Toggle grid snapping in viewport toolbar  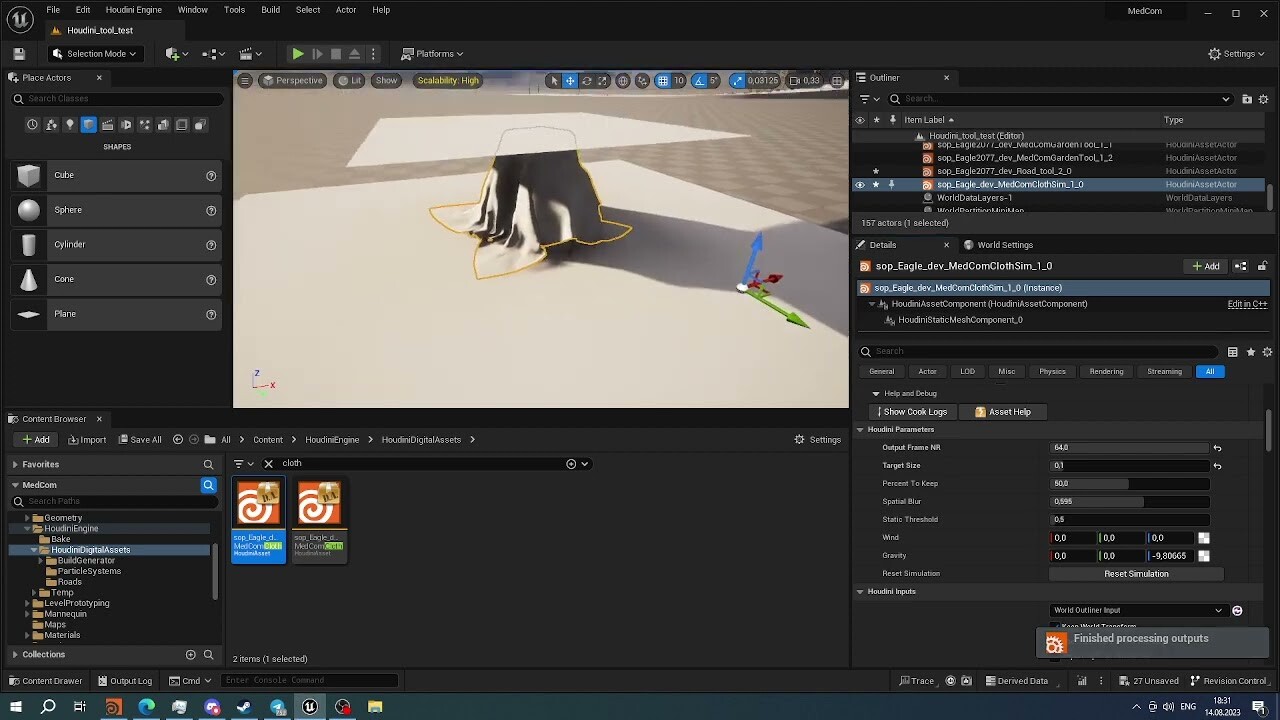(662, 81)
